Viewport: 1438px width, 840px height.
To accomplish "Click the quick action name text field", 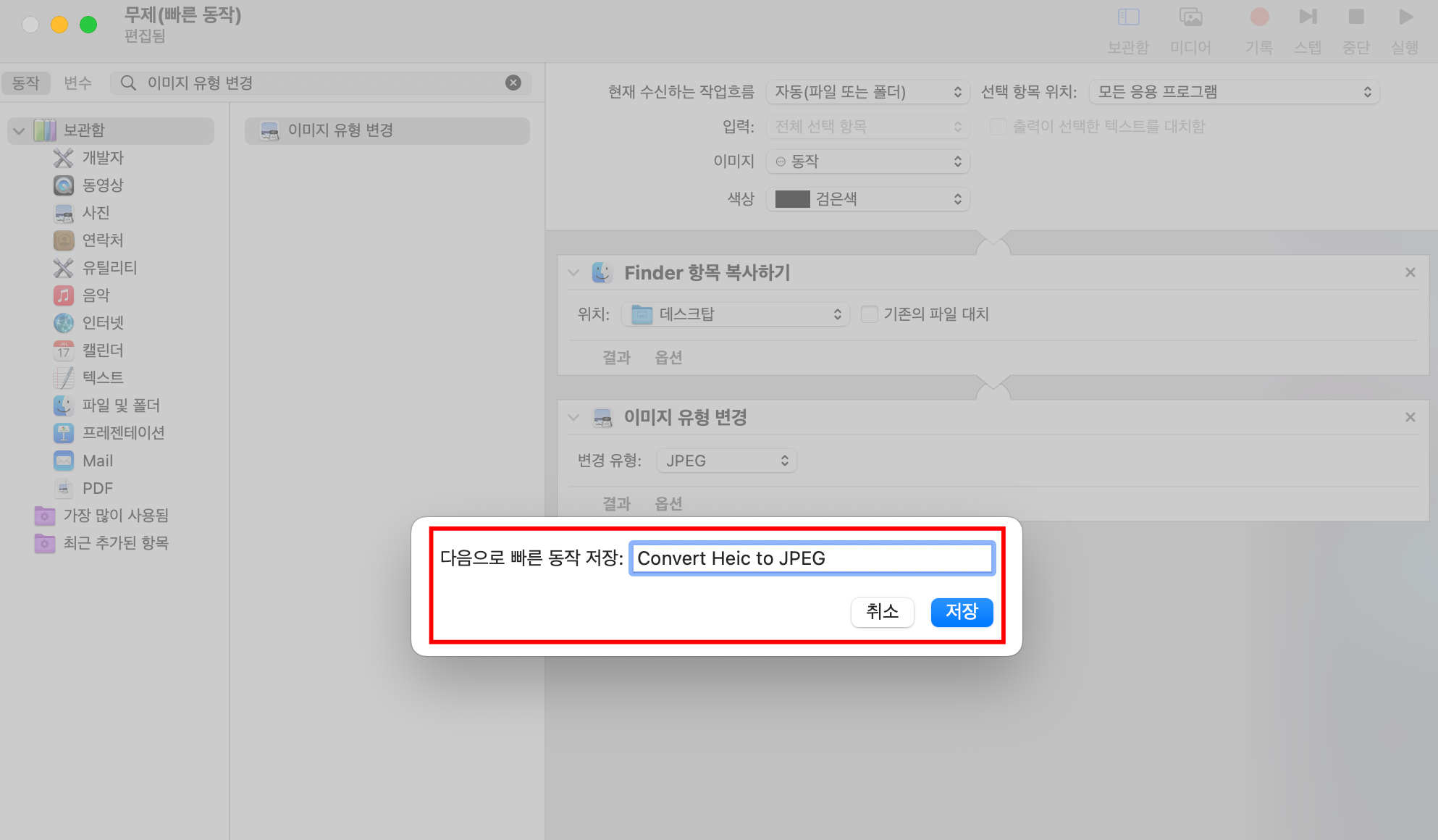I will point(811,558).
